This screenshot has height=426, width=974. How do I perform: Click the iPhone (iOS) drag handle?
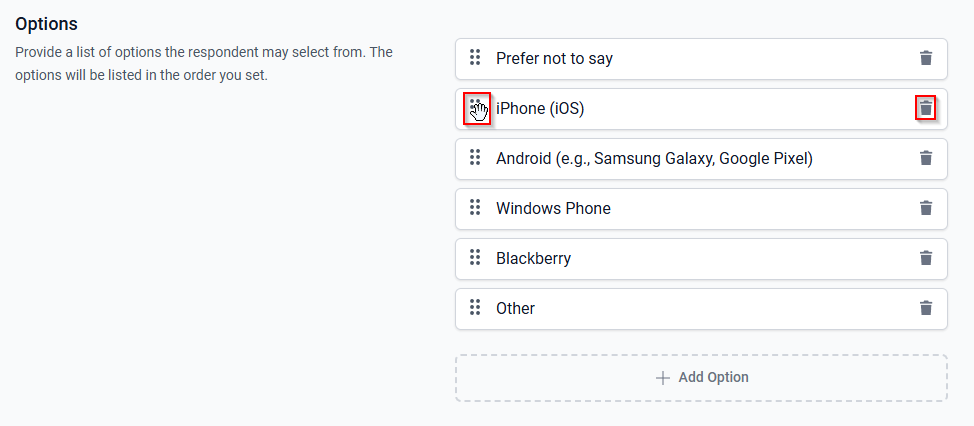[477, 109]
